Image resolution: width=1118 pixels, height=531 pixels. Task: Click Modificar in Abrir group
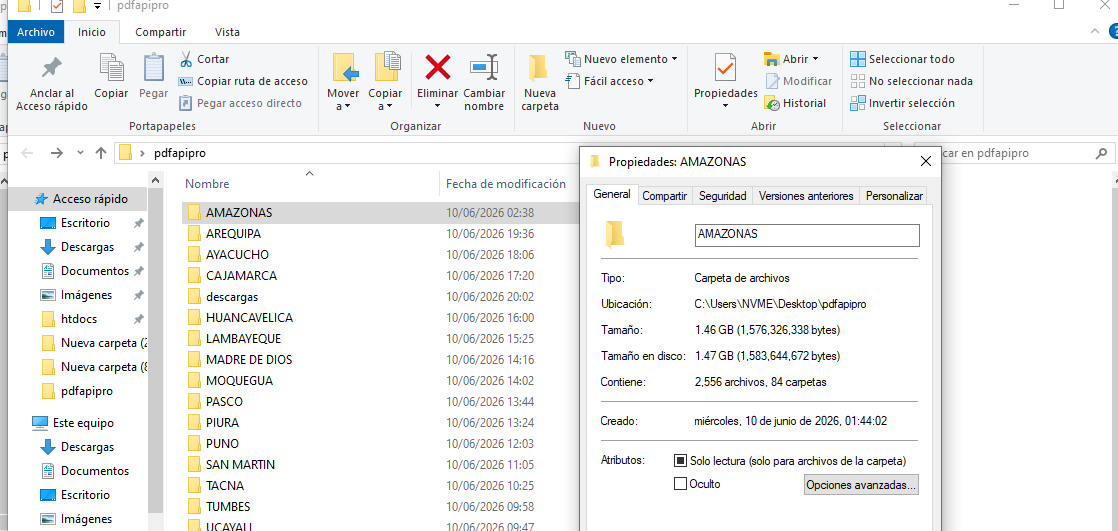(x=799, y=81)
